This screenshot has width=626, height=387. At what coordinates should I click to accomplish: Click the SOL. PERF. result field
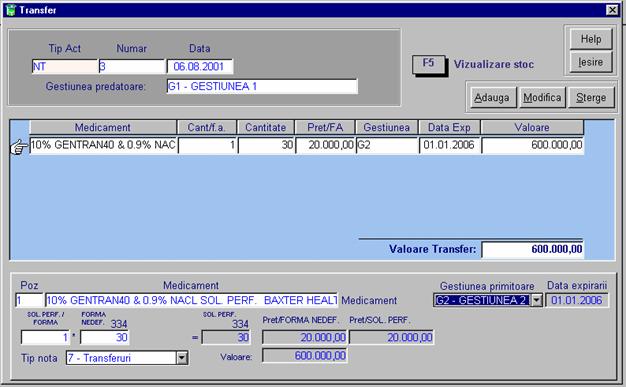[226, 337]
